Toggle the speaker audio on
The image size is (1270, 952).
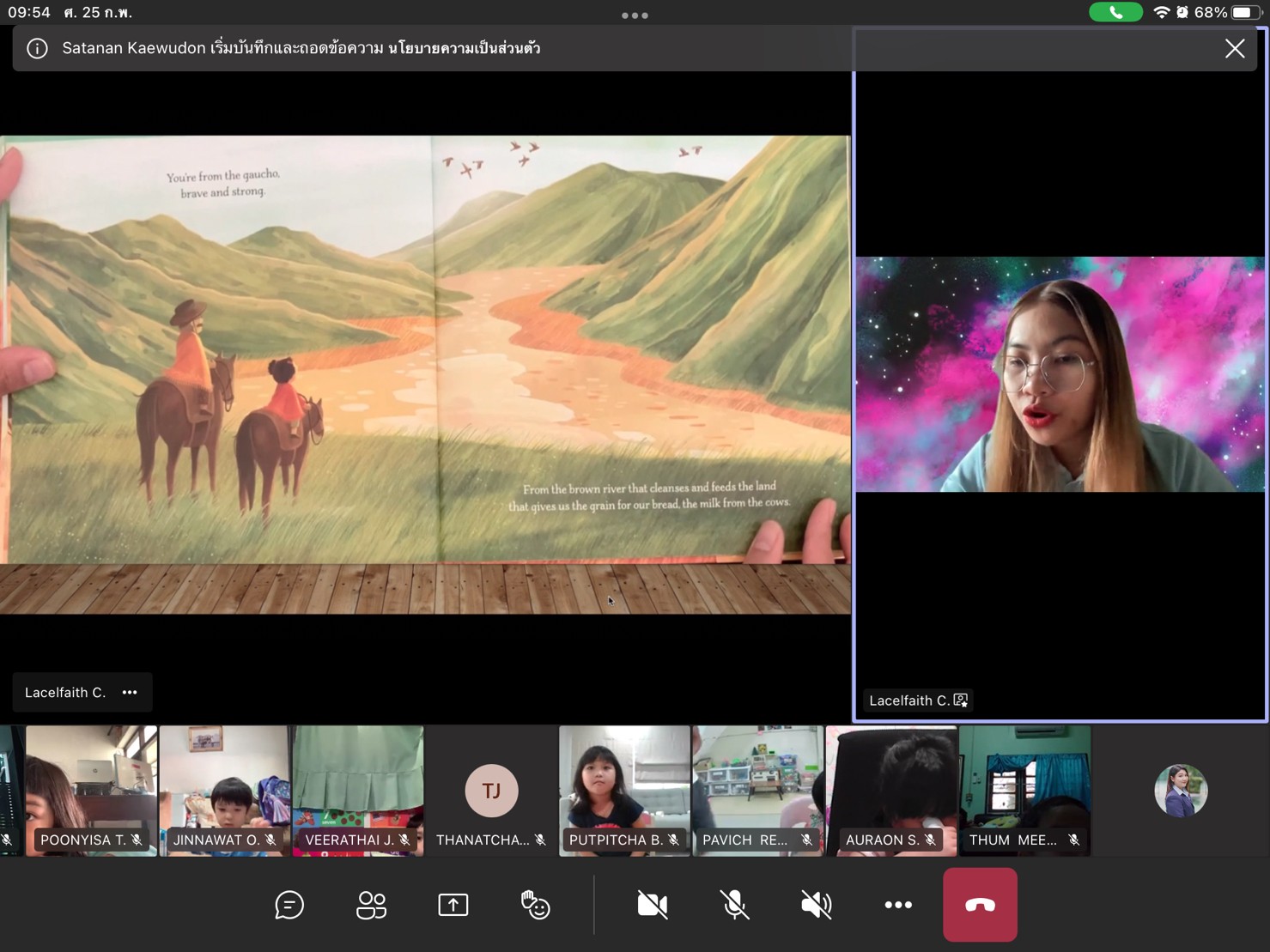pyautogui.click(x=816, y=905)
